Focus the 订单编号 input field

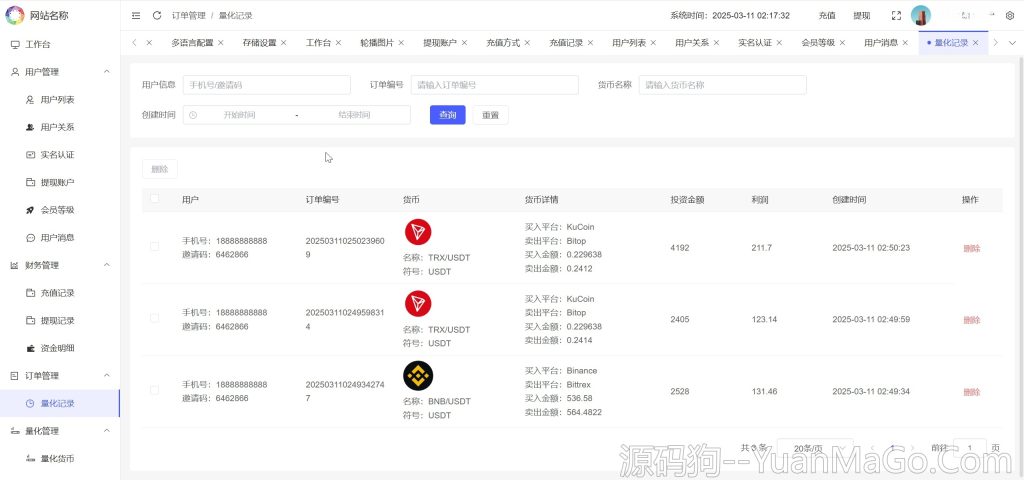494,85
